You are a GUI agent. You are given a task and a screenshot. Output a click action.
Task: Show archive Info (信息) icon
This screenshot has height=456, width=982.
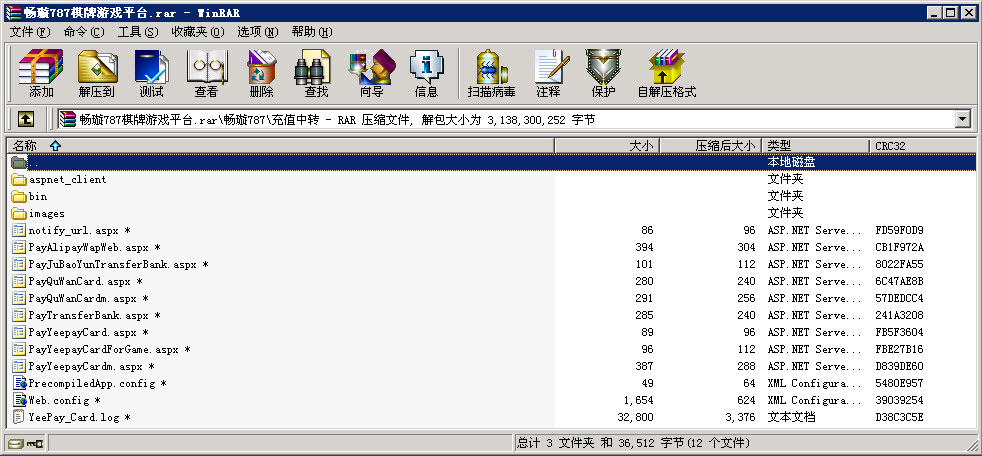pos(426,73)
